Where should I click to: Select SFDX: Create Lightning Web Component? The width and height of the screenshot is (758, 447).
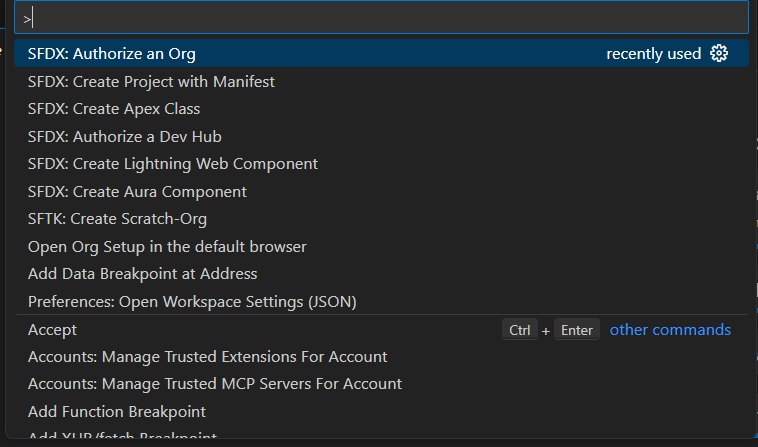(173, 164)
